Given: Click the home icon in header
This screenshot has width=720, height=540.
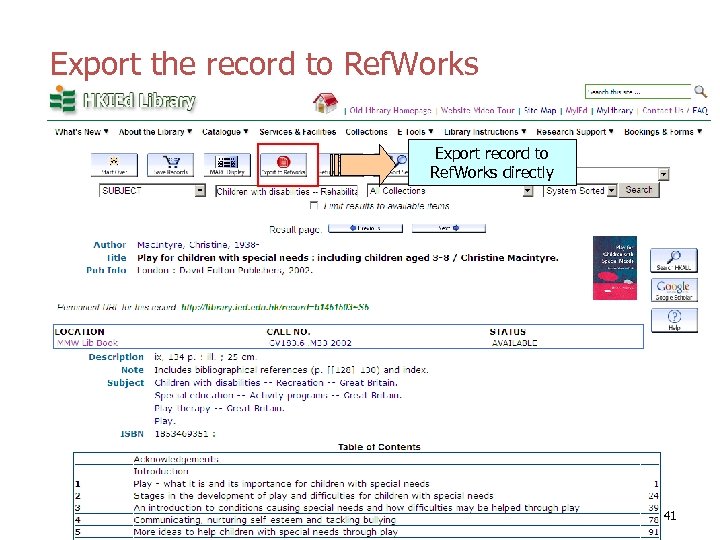Looking at the screenshot, I should pos(325,103).
